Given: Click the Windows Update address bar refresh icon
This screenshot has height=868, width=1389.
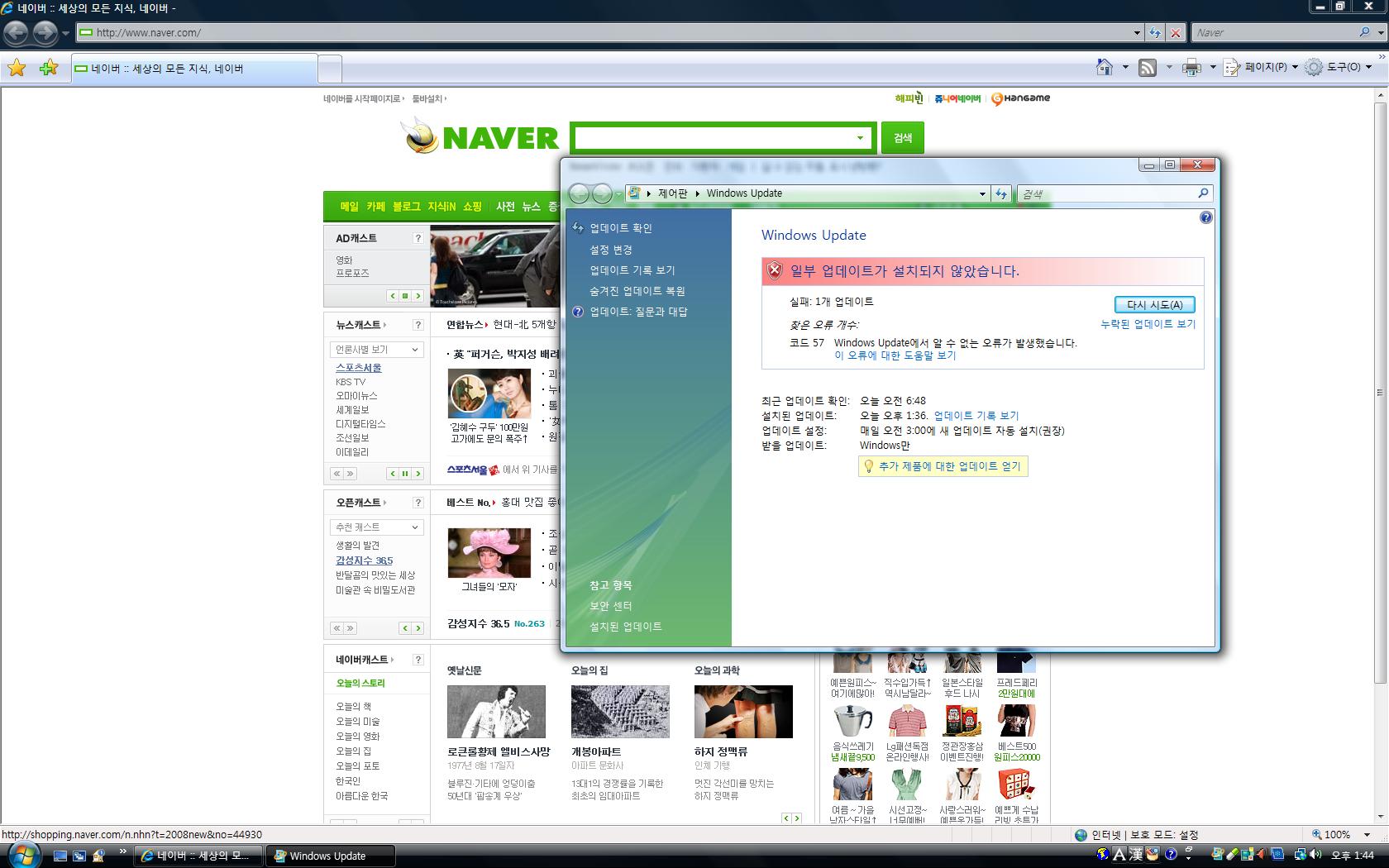Looking at the screenshot, I should click(x=1001, y=193).
